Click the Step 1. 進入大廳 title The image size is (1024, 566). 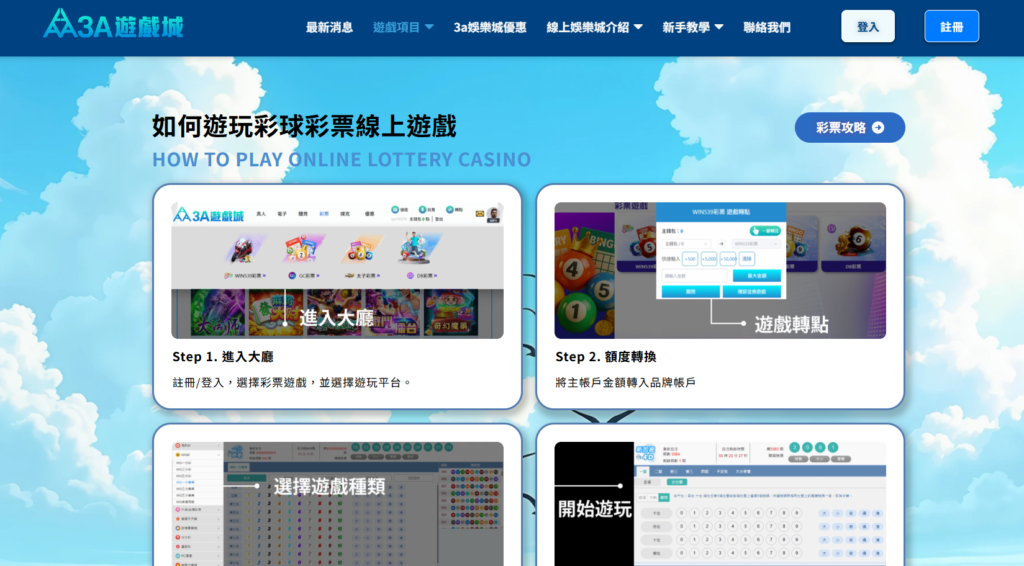(223, 357)
